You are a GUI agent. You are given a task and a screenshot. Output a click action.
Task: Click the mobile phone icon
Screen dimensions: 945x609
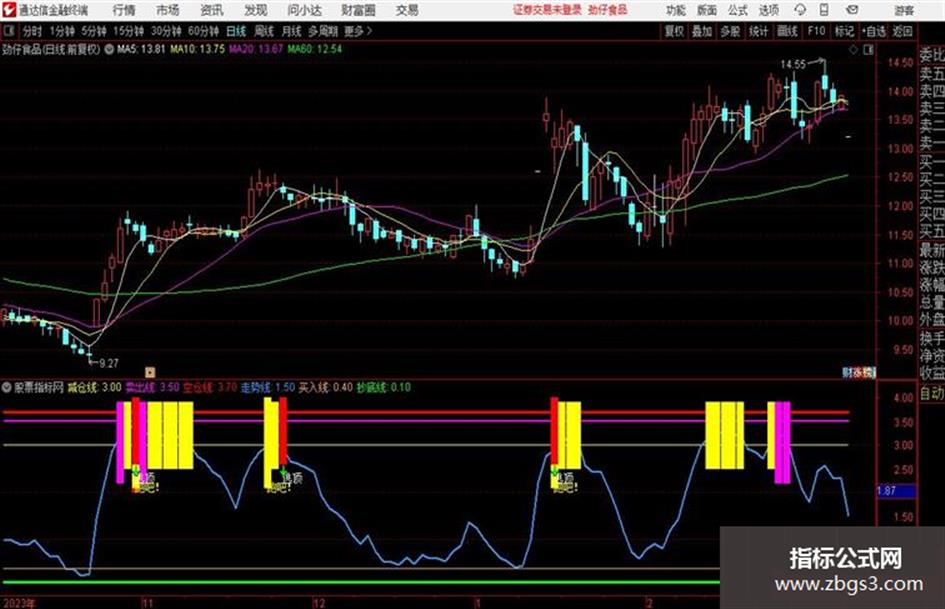(x=824, y=10)
